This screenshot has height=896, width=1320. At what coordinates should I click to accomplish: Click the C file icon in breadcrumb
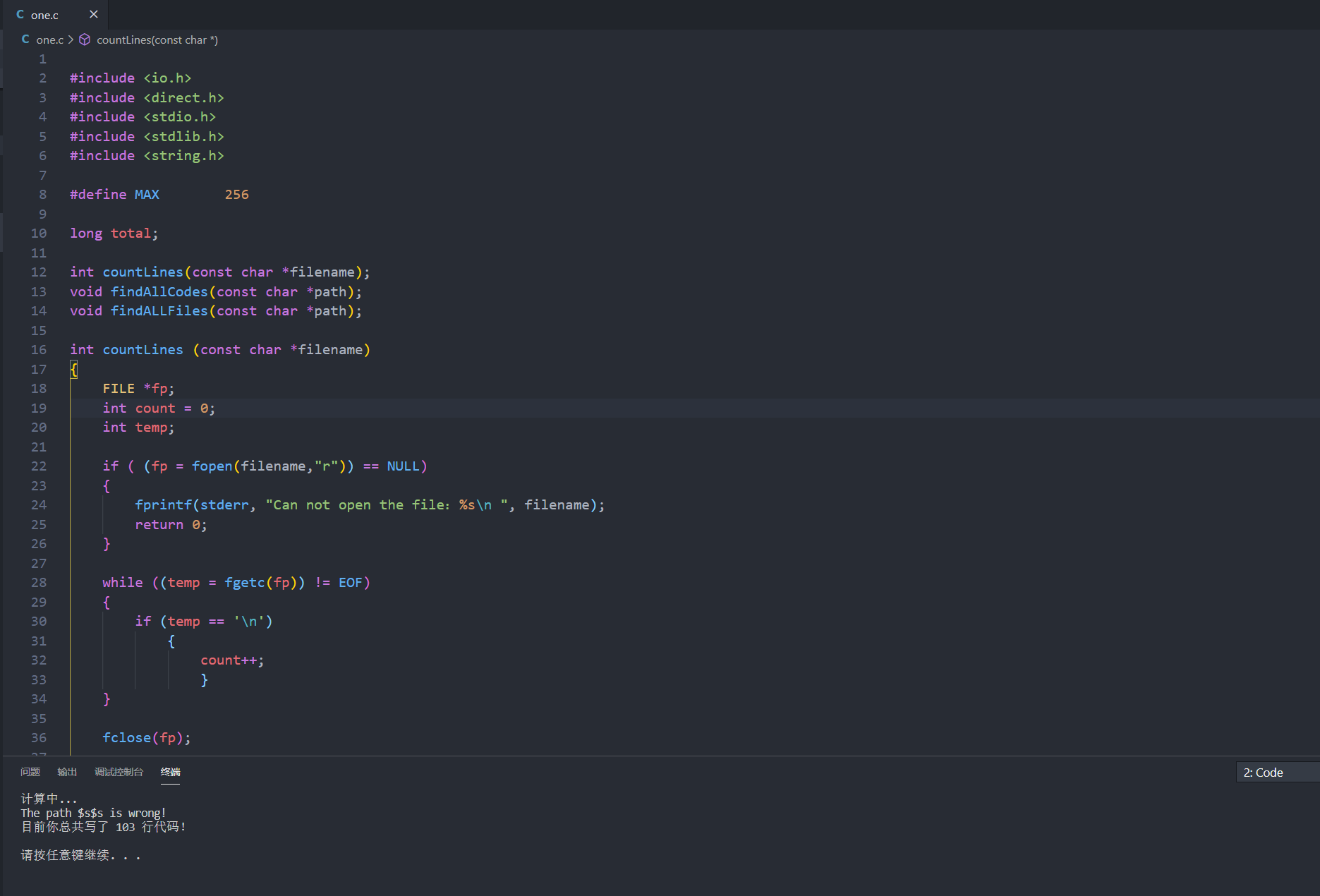tap(25, 40)
